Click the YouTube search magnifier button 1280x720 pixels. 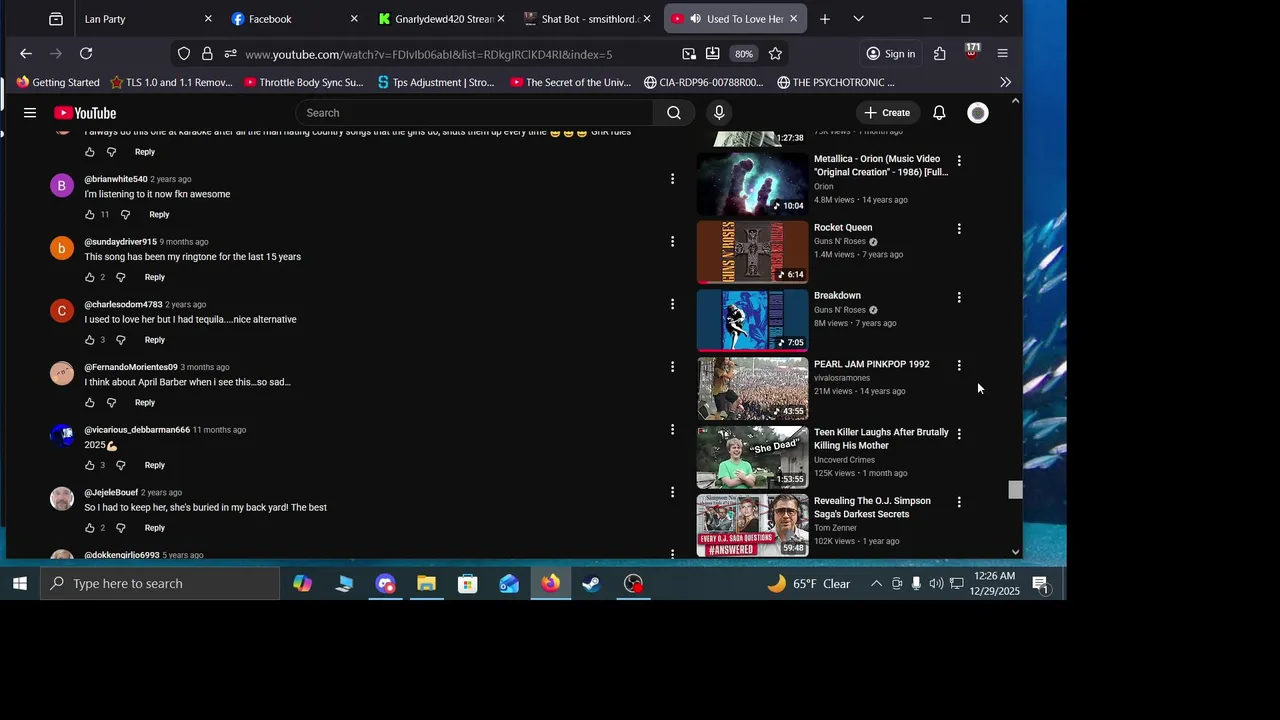[674, 113]
